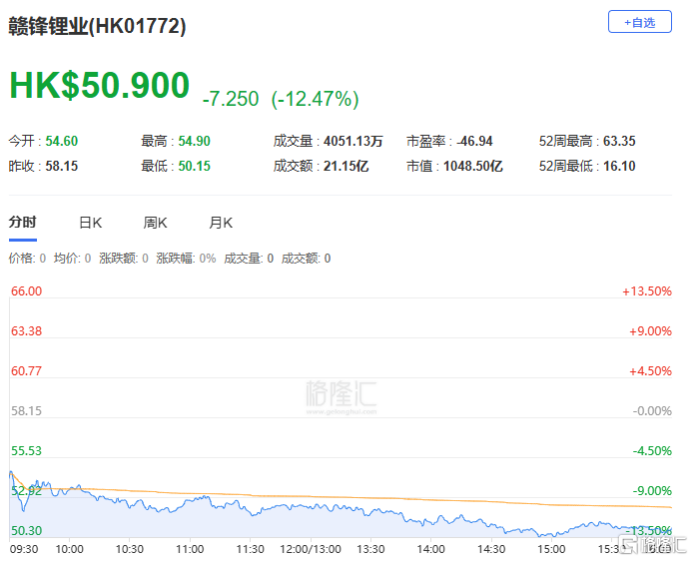Switch to the 分时 intraday tab
Image resolution: width=693 pixels, height=561 pixels.
coord(22,222)
